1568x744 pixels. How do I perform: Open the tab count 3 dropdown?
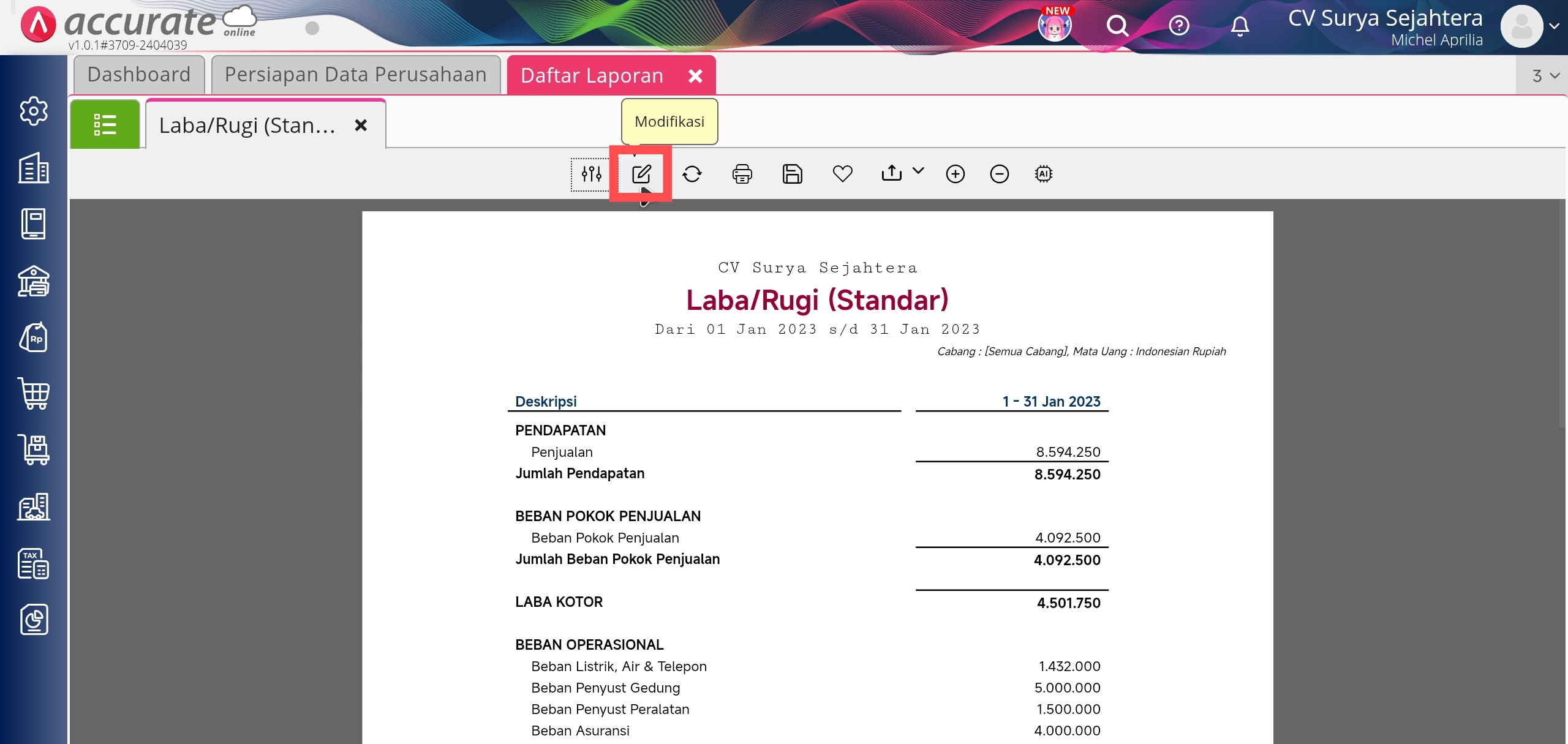[1545, 76]
